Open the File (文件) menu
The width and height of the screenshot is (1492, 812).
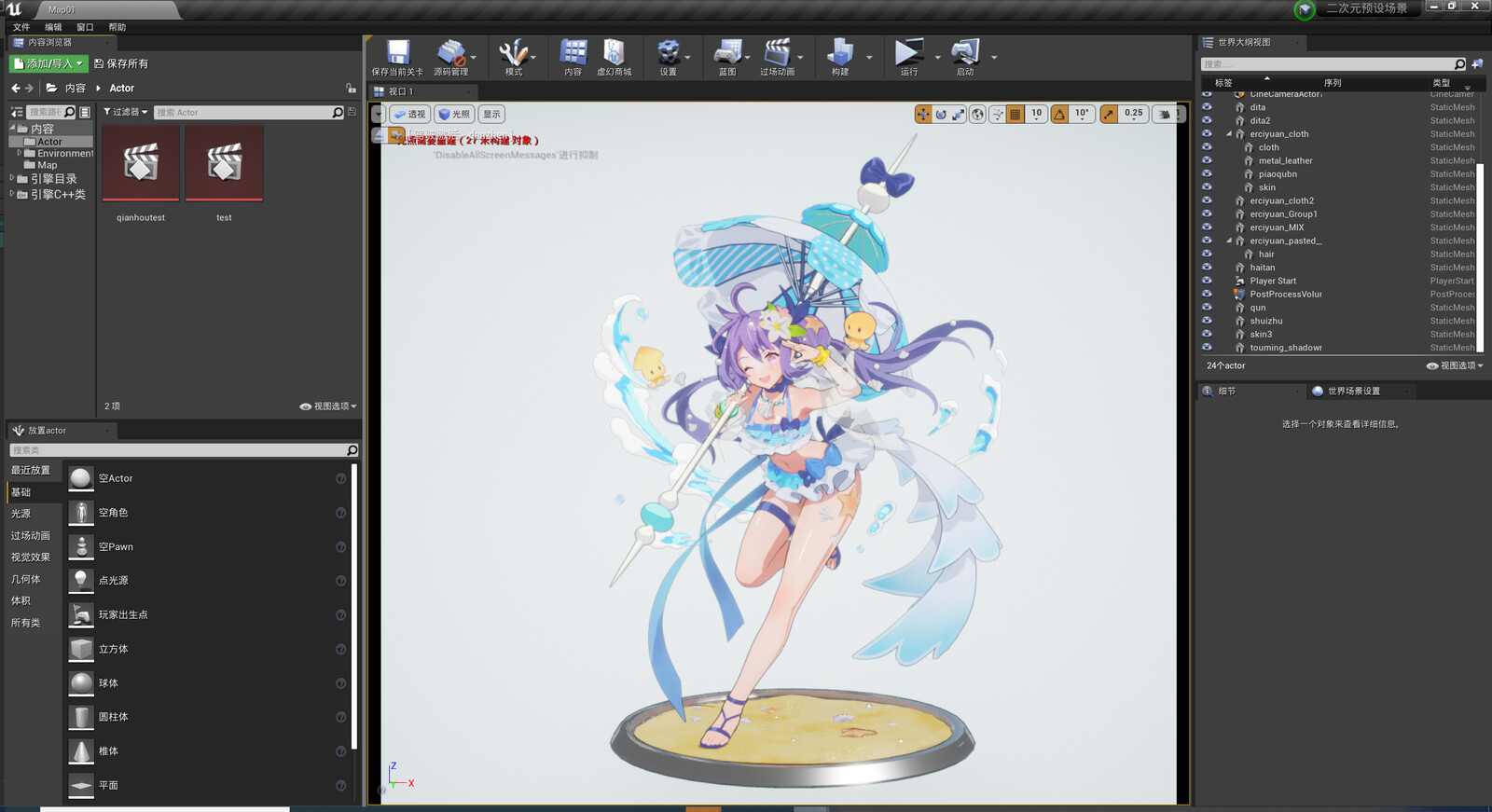21,27
